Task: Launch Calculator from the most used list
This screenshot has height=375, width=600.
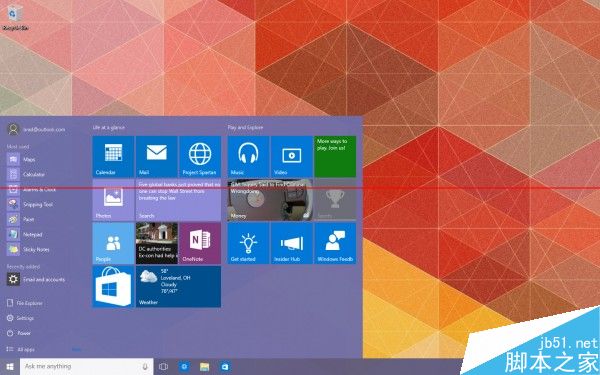Action: (x=26, y=174)
